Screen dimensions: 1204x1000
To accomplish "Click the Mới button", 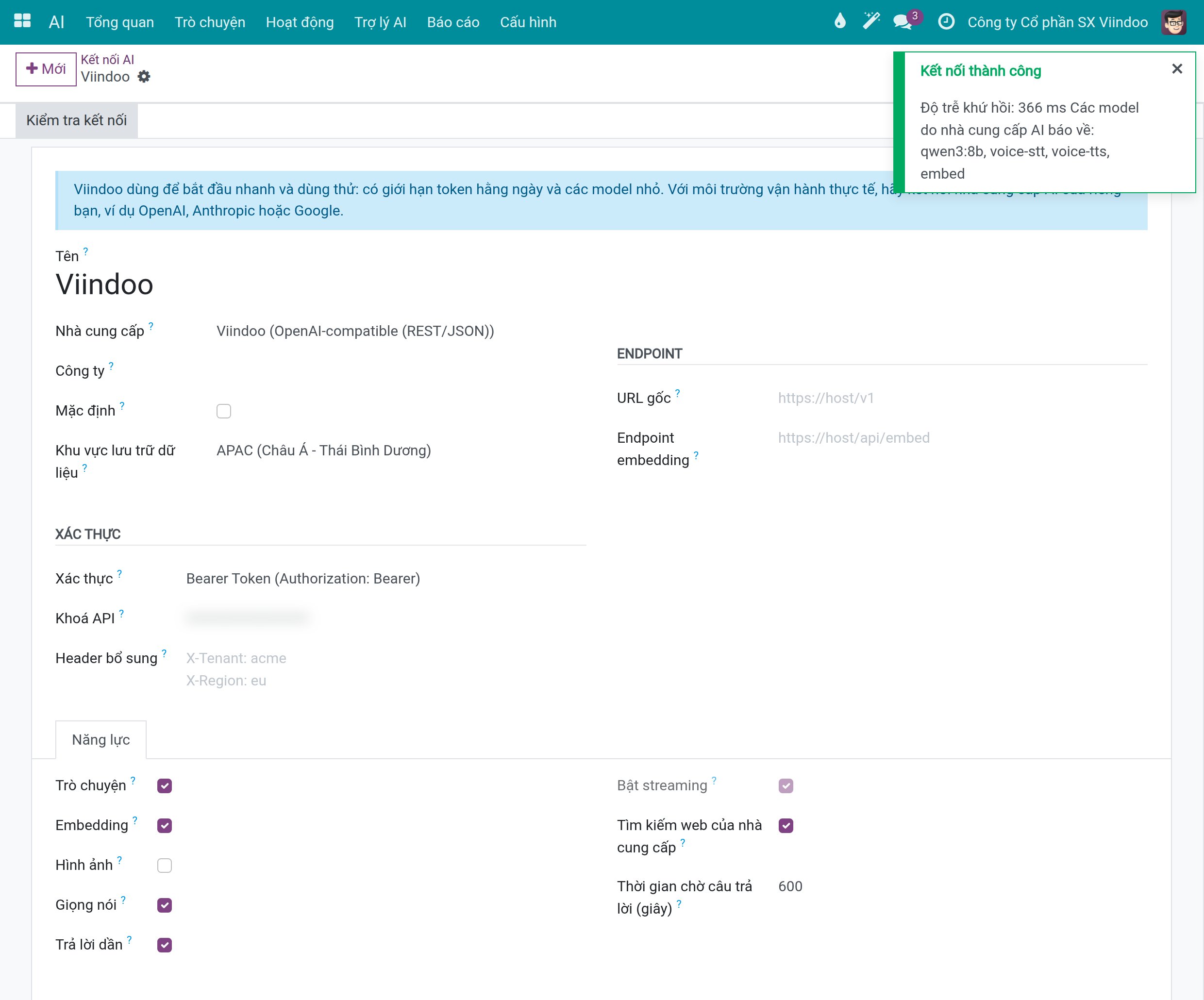I will (46, 69).
